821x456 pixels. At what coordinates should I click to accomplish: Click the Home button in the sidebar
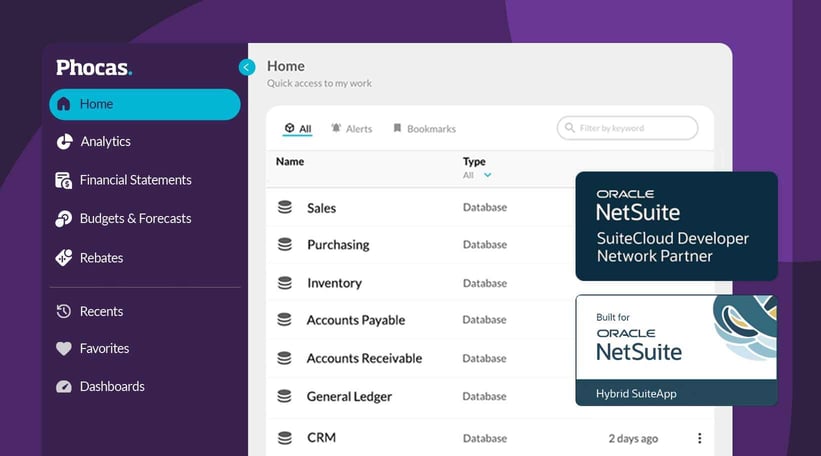(145, 104)
